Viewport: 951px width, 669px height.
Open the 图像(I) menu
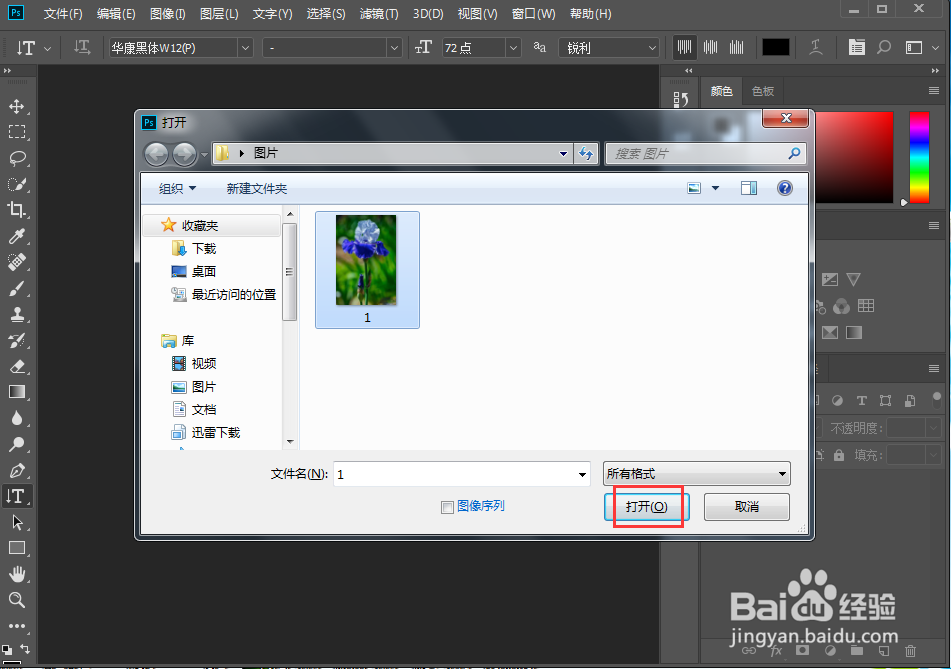167,13
